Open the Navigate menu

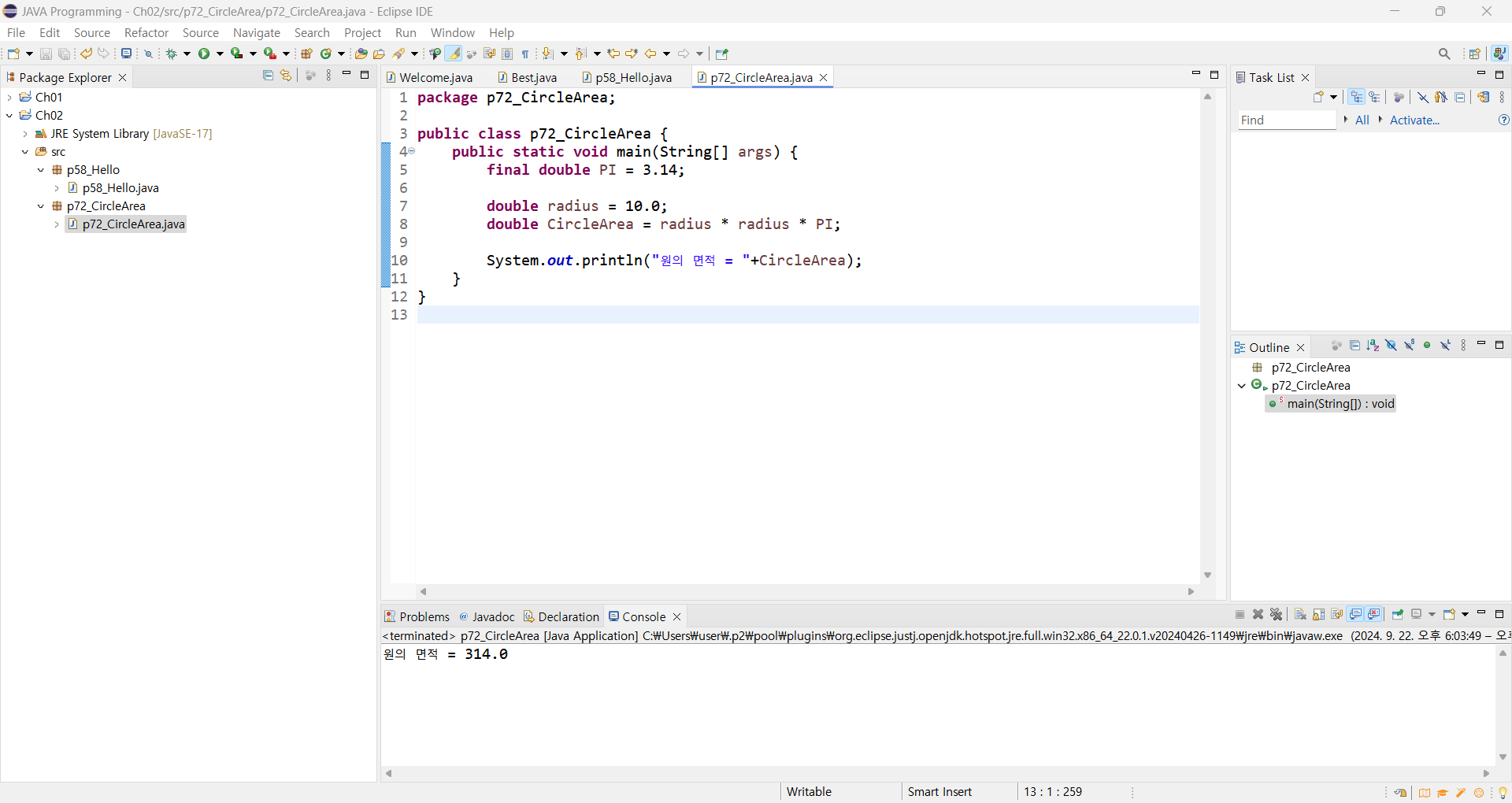coord(257,32)
